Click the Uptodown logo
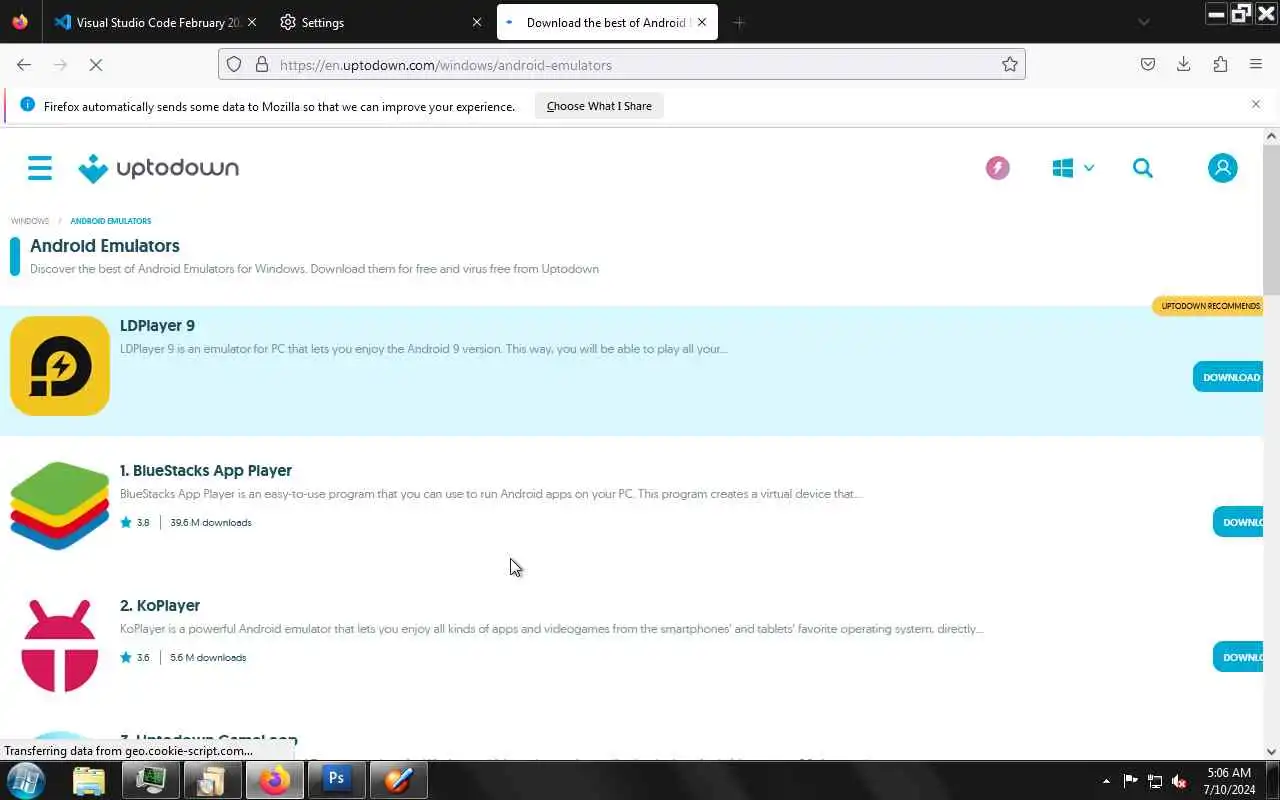The width and height of the screenshot is (1280, 800). pyautogui.click(x=159, y=168)
